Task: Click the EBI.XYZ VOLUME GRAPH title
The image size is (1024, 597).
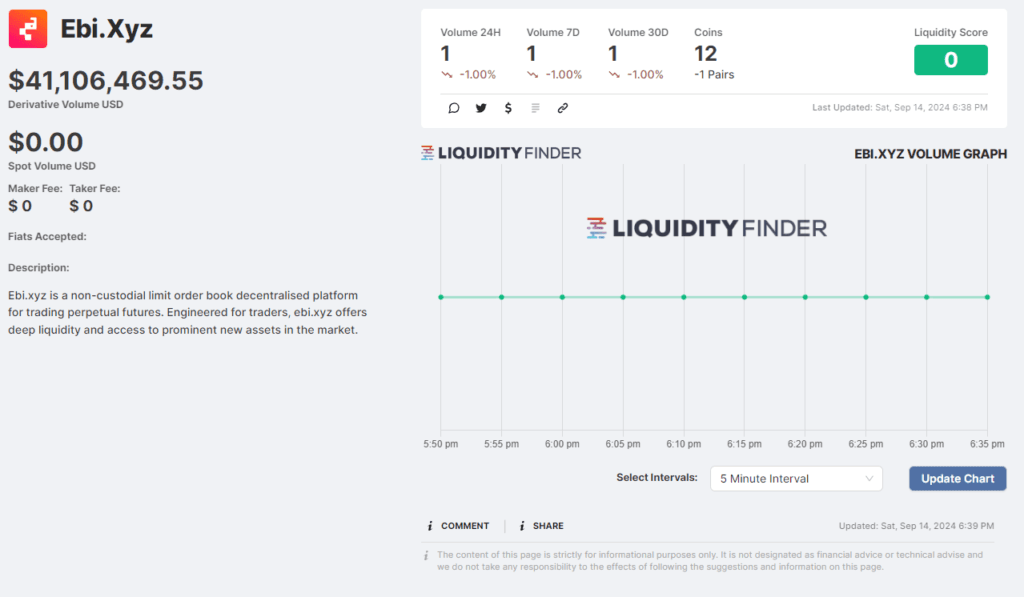Action: pyautogui.click(x=931, y=154)
